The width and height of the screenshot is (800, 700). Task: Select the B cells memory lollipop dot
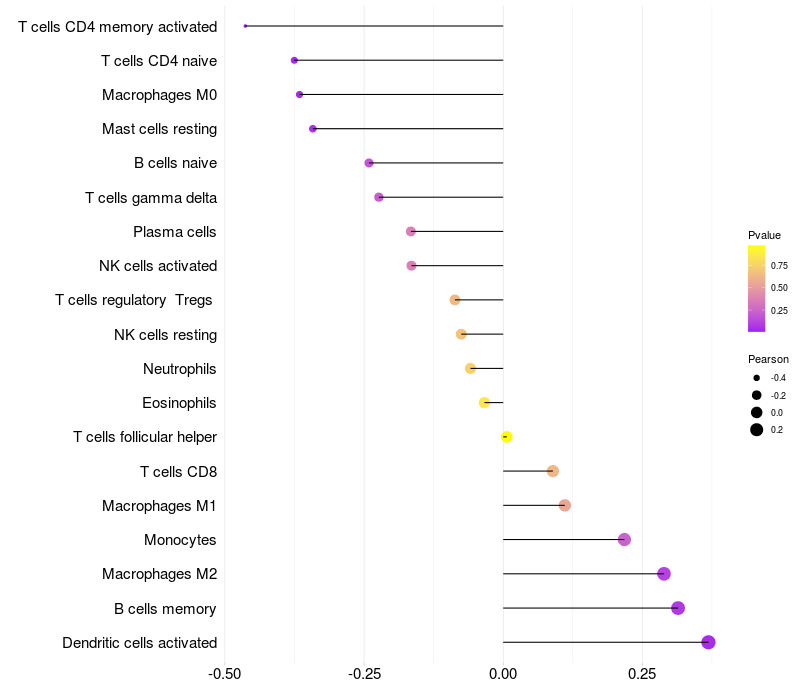point(678,608)
